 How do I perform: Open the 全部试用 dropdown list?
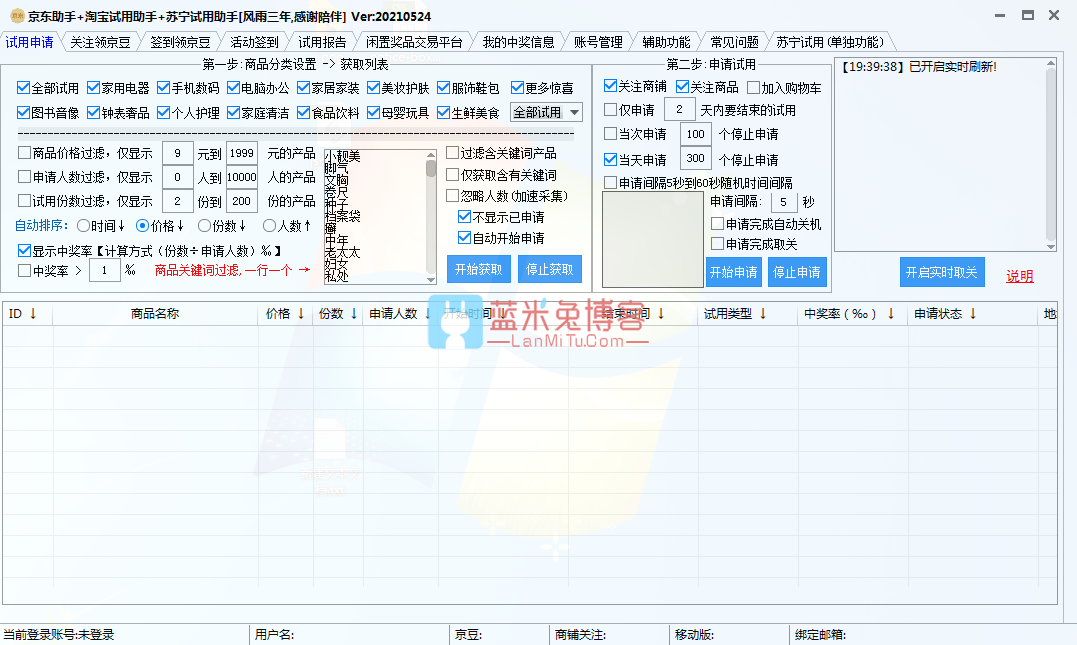[547, 112]
